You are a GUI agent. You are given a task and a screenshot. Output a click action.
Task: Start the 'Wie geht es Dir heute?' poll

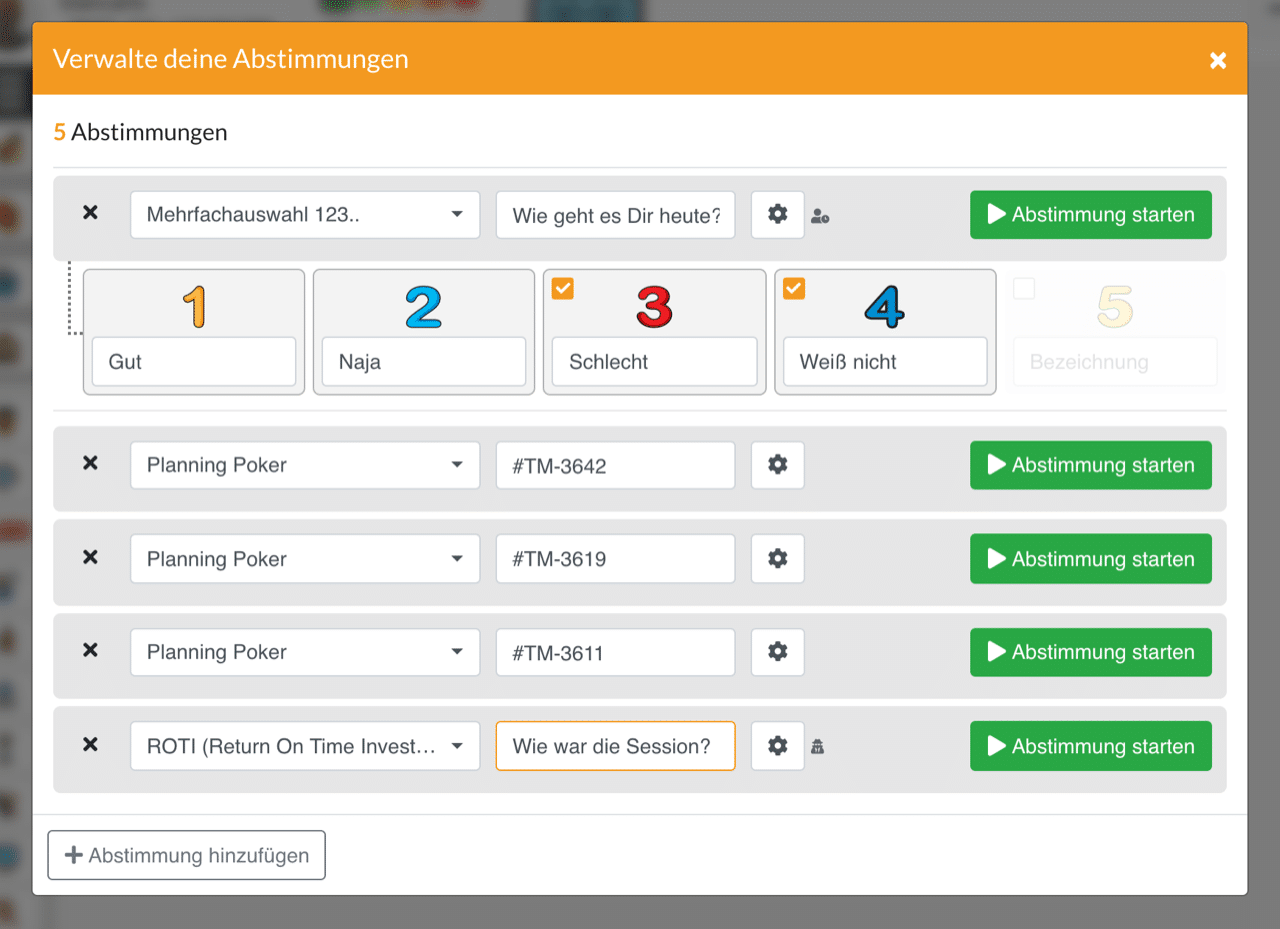1090,215
